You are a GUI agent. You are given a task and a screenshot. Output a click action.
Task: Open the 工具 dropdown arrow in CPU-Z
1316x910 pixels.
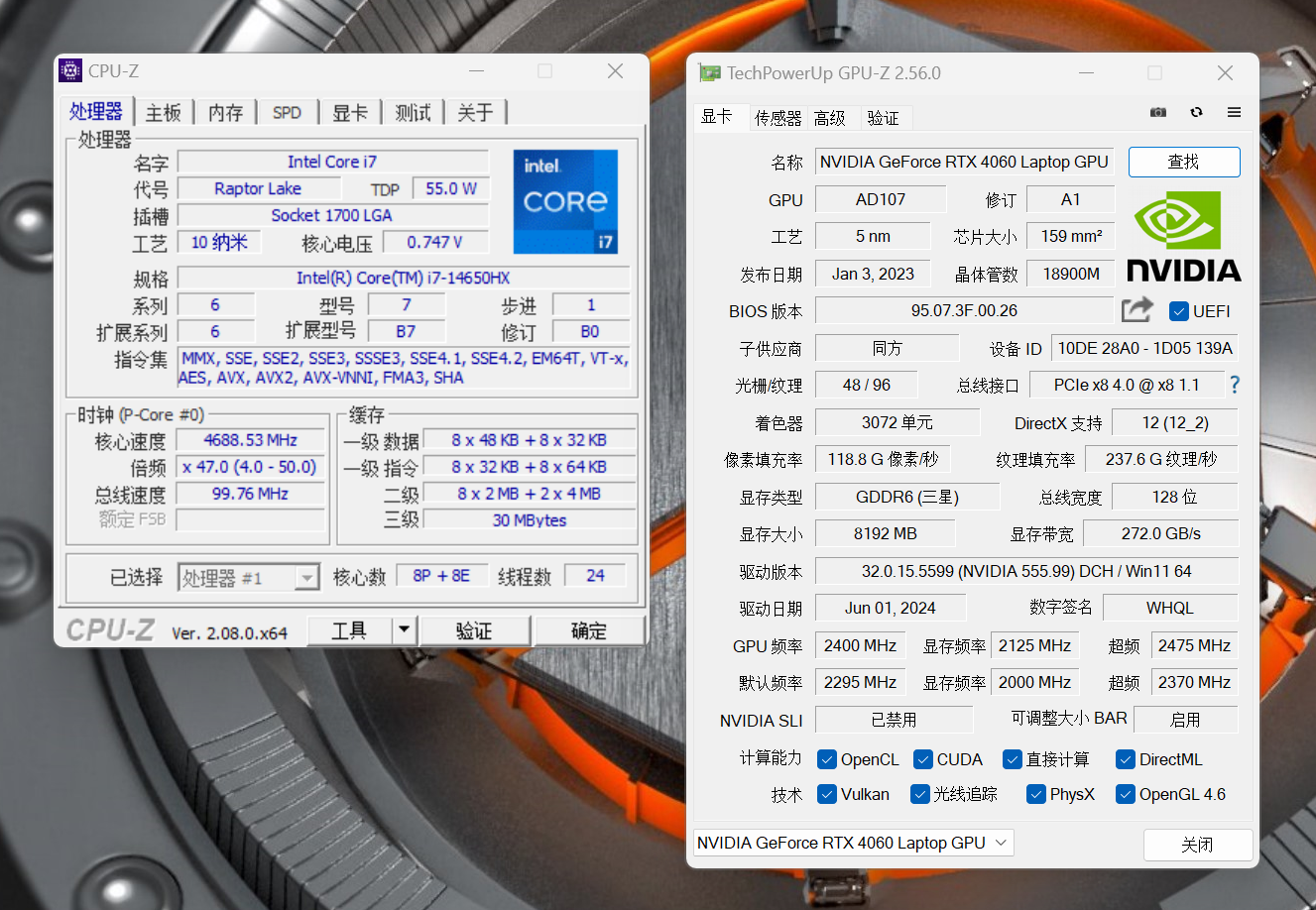[404, 630]
